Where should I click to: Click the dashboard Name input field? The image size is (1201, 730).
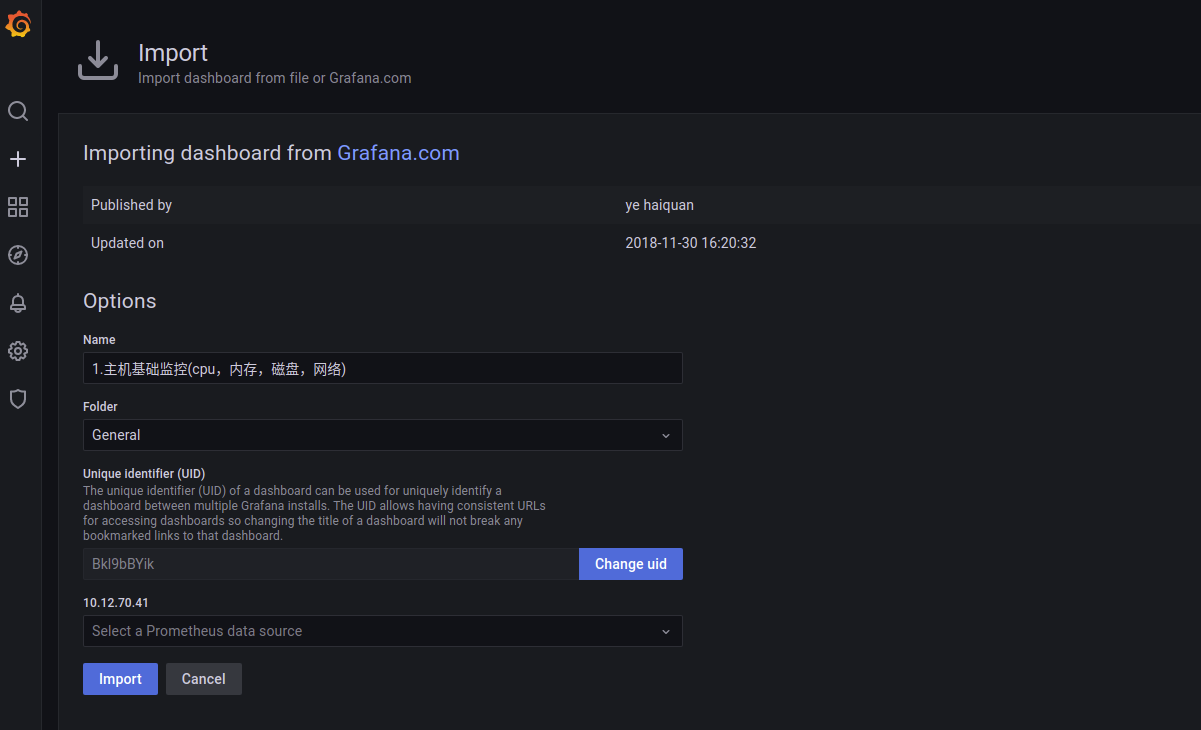(383, 368)
